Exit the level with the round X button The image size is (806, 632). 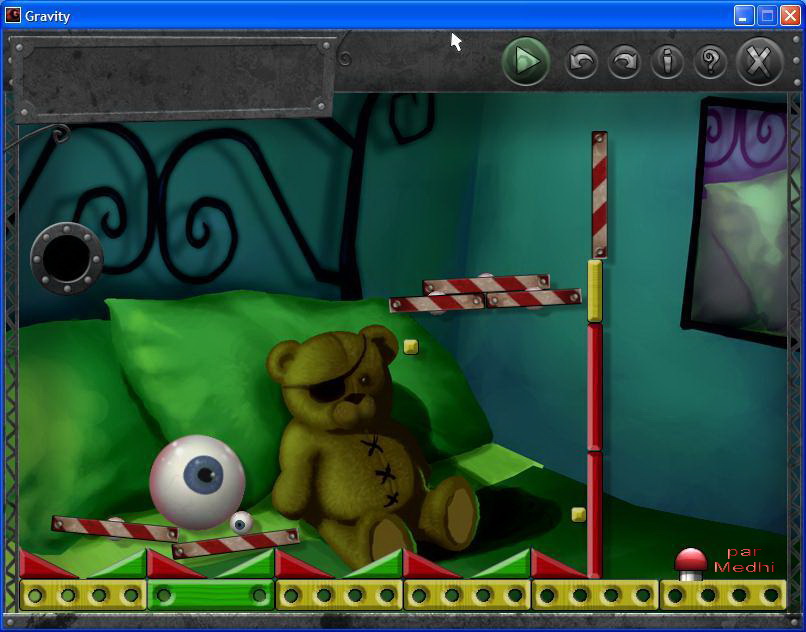pos(759,62)
